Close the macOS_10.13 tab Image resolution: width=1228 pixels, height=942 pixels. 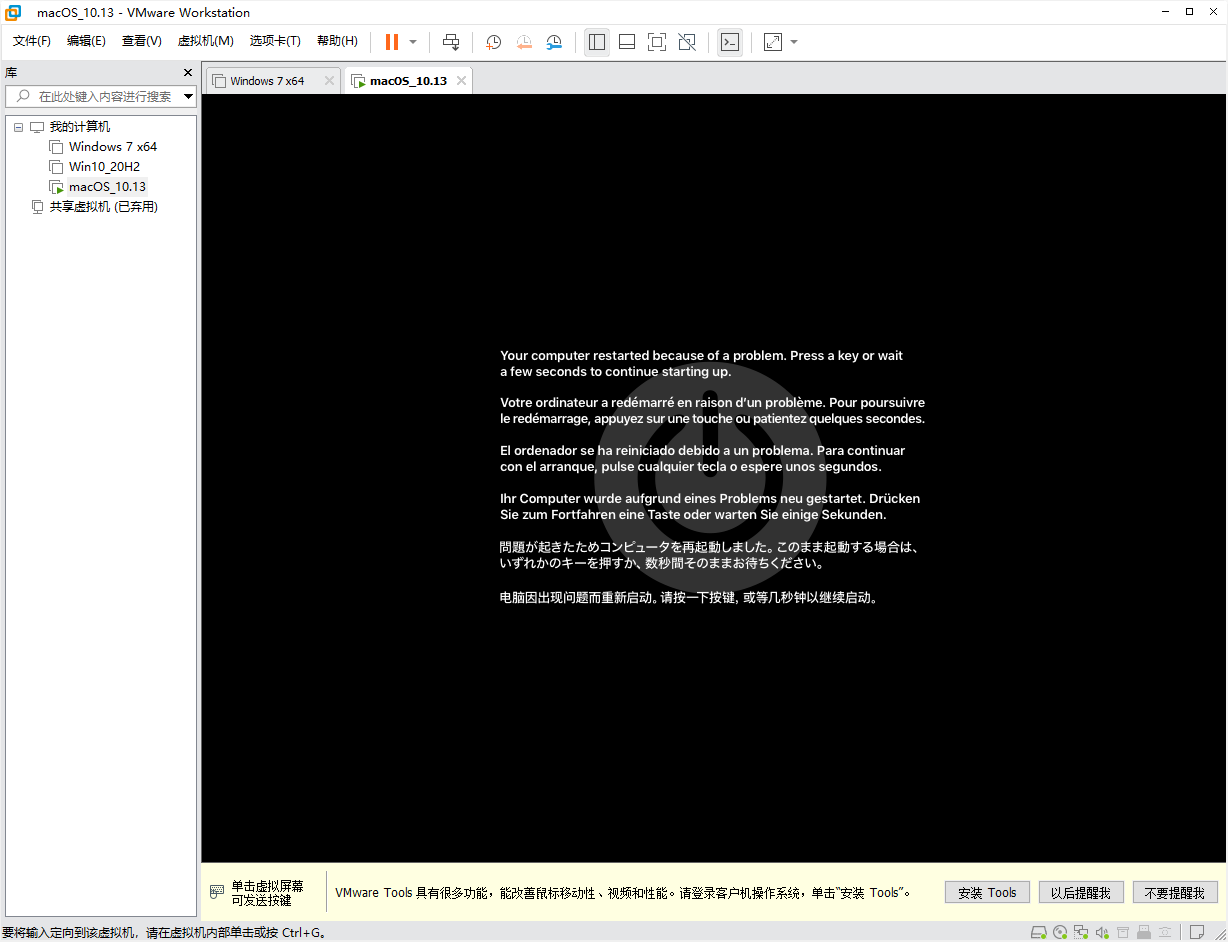[461, 81]
